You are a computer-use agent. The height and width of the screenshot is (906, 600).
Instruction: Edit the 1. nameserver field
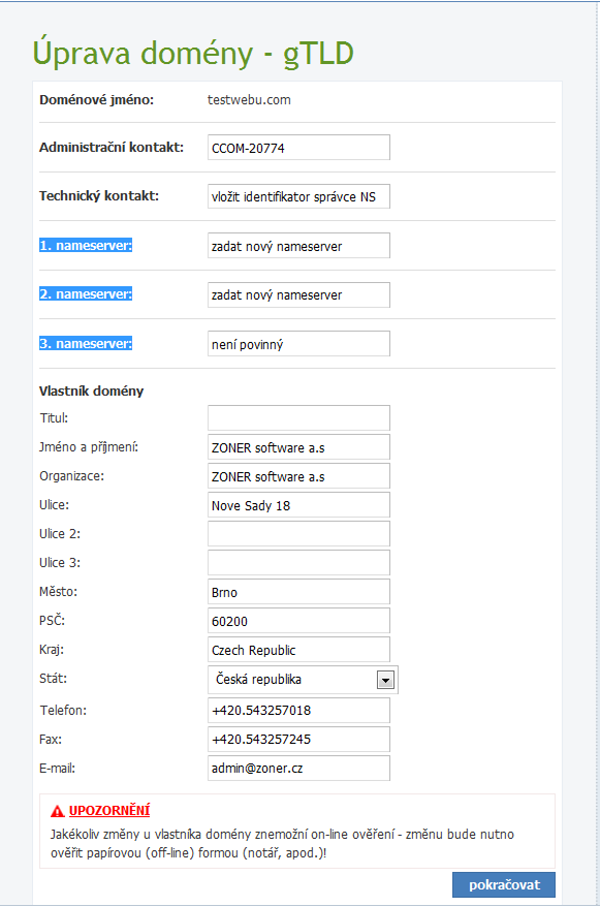click(x=298, y=246)
